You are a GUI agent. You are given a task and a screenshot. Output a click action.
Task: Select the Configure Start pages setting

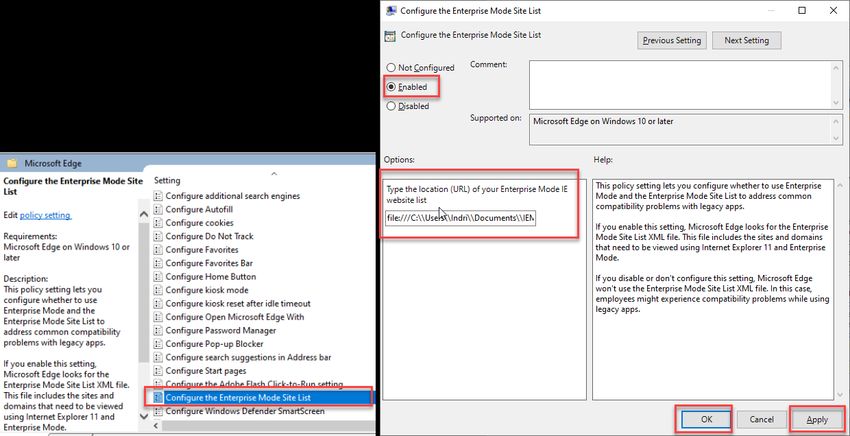pos(205,371)
